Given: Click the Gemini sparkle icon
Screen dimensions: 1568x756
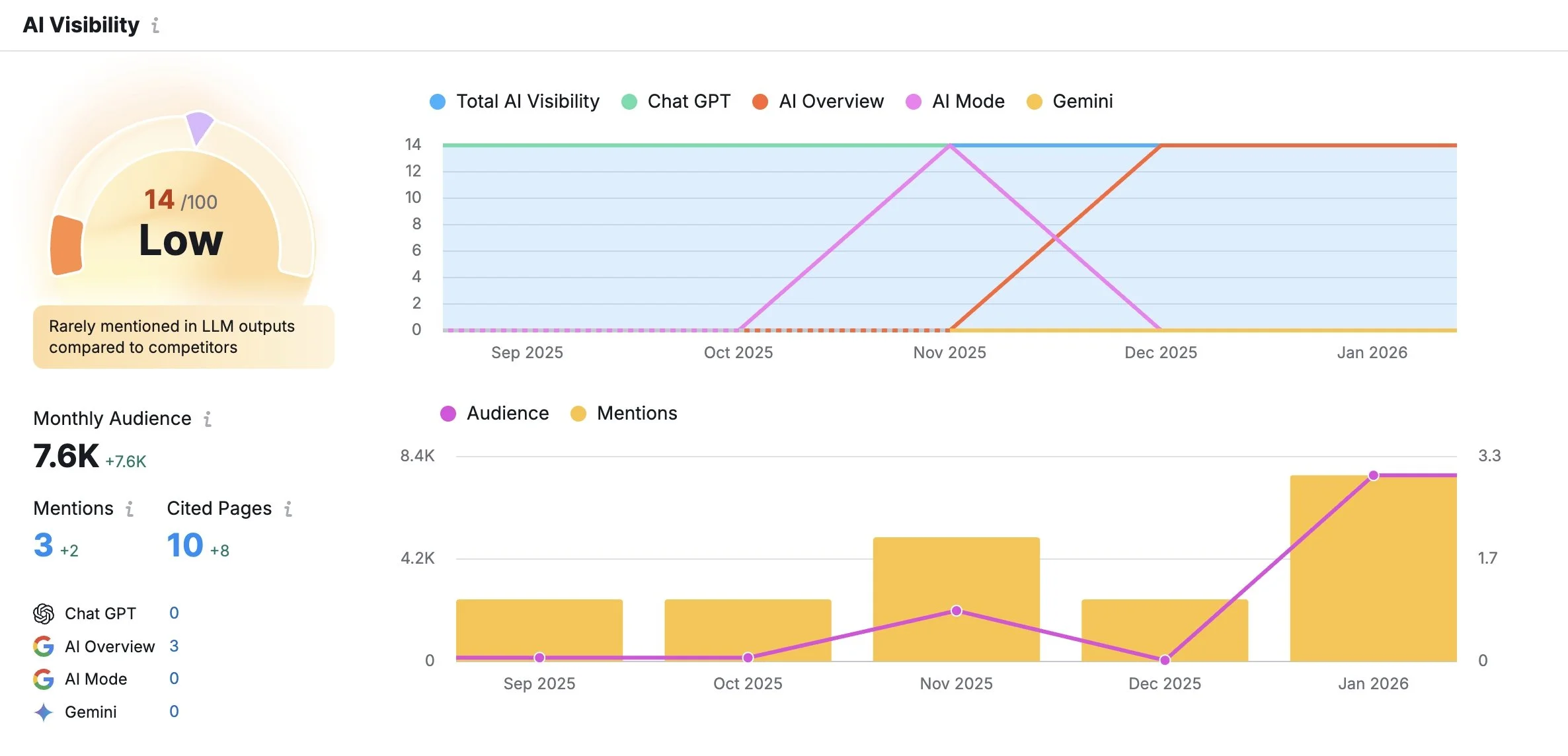Looking at the screenshot, I should point(44,712).
